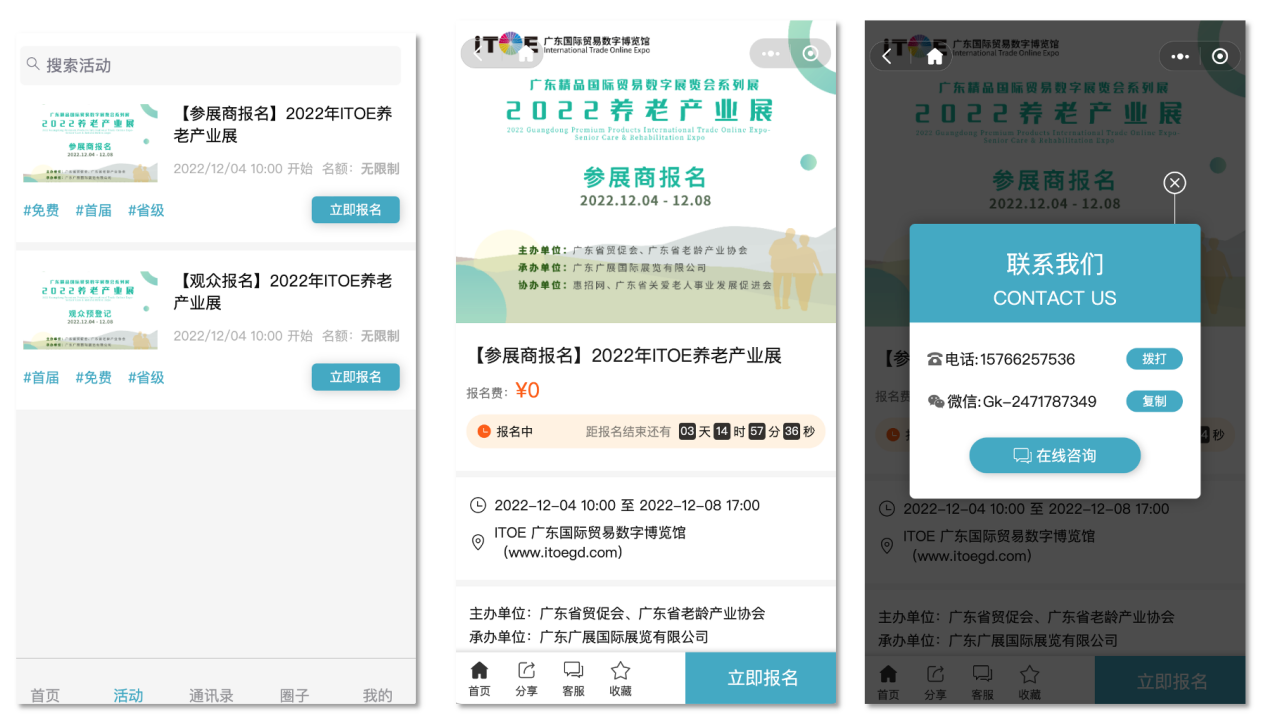1268x718 pixels.
Task: Tap the large 立即报名 button on event detail screen
Action: point(761,678)
